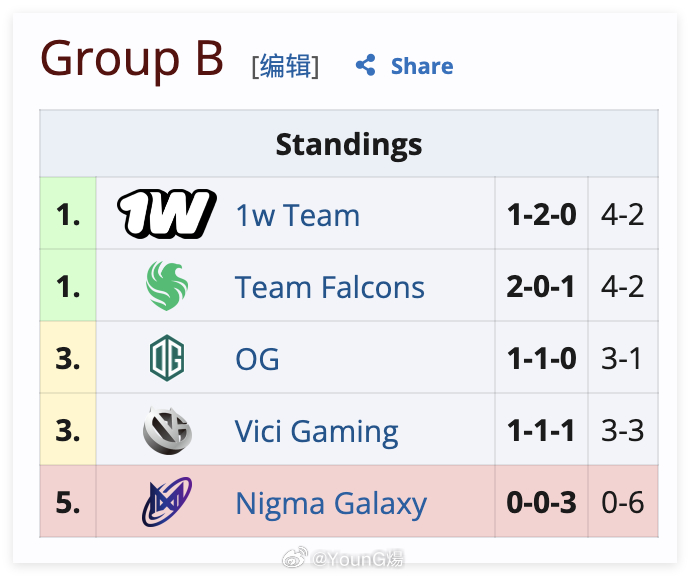
Task: Click the Share text link
Action: (x=422, y=66)
